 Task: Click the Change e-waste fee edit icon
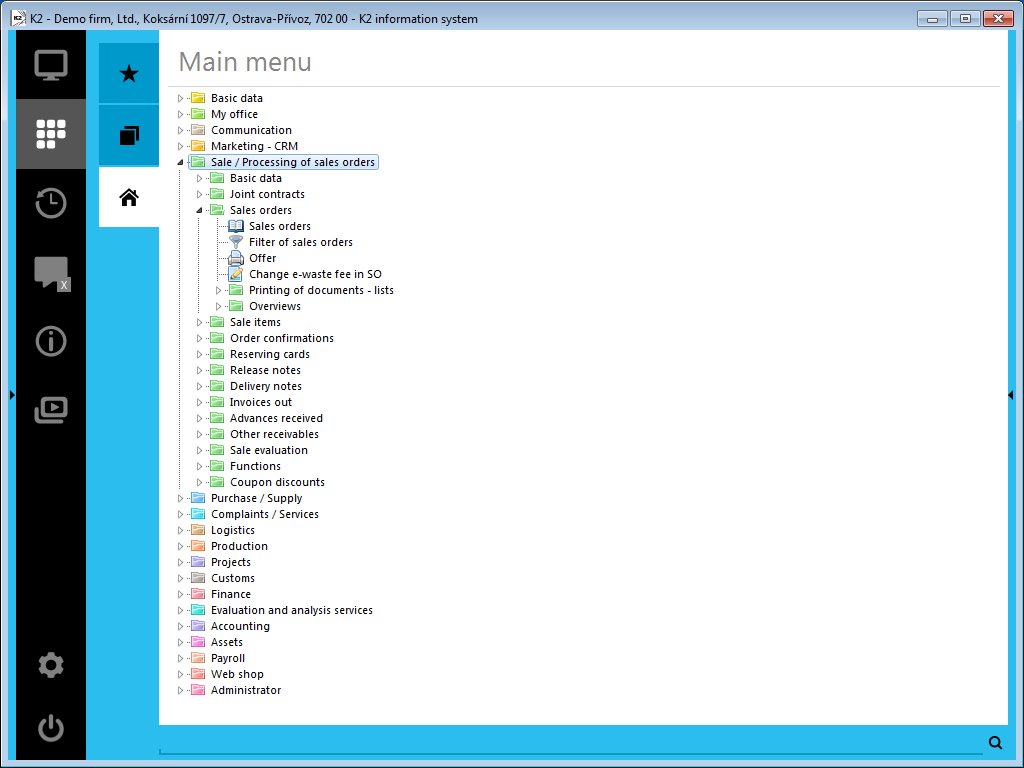[x=236, y=274]
